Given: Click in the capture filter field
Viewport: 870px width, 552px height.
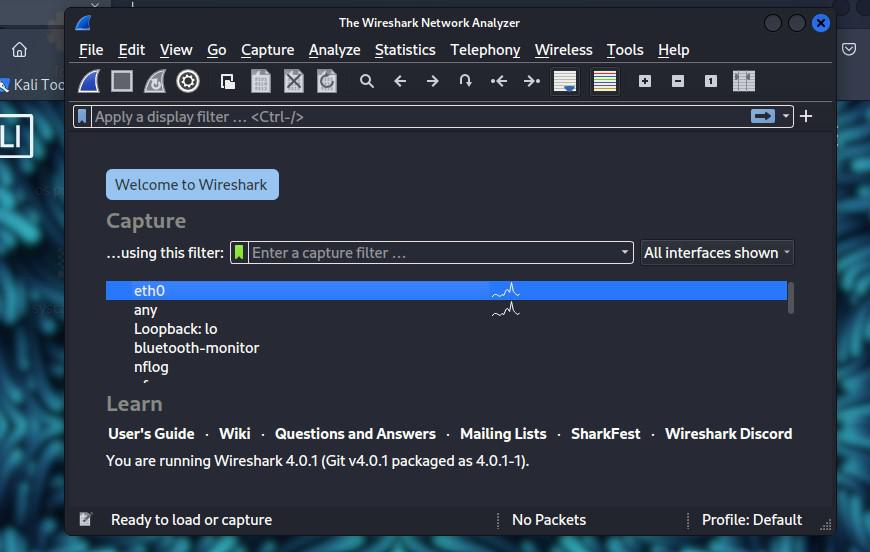Looking at the screenshot, I should pos(433,252).
